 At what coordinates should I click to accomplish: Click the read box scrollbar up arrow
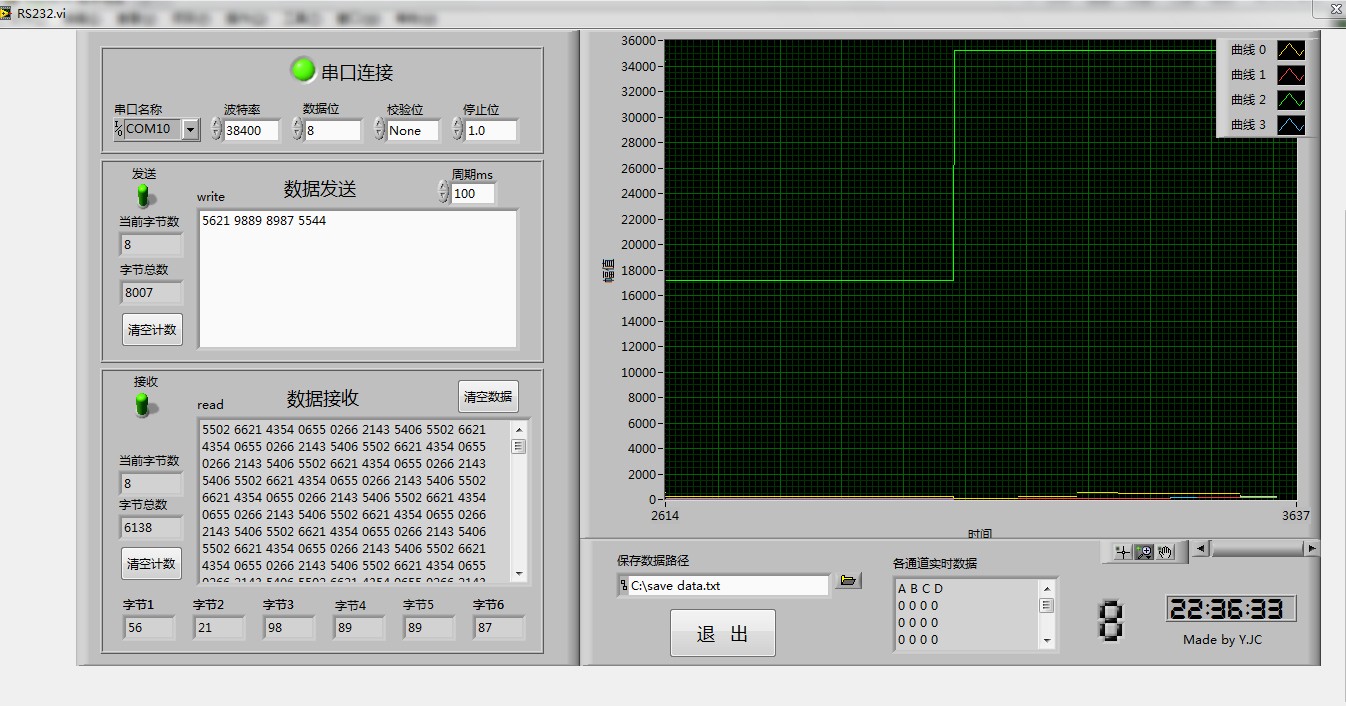click(519, 428)
